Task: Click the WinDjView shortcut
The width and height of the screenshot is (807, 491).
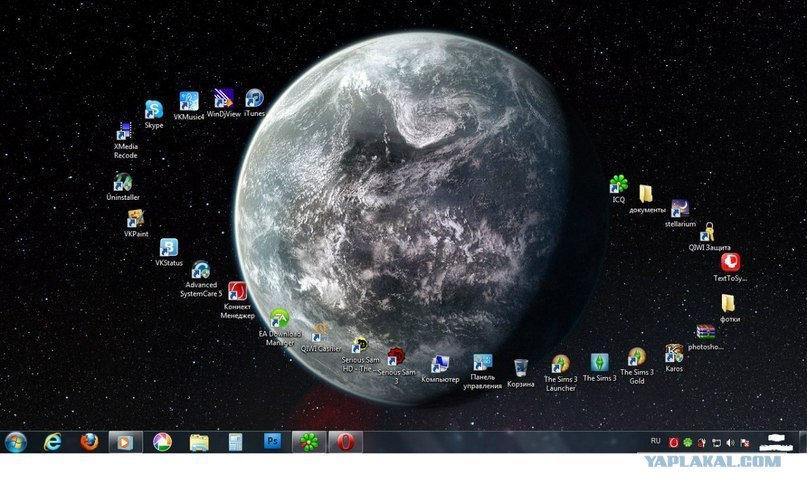Action: tap(223, 99)
